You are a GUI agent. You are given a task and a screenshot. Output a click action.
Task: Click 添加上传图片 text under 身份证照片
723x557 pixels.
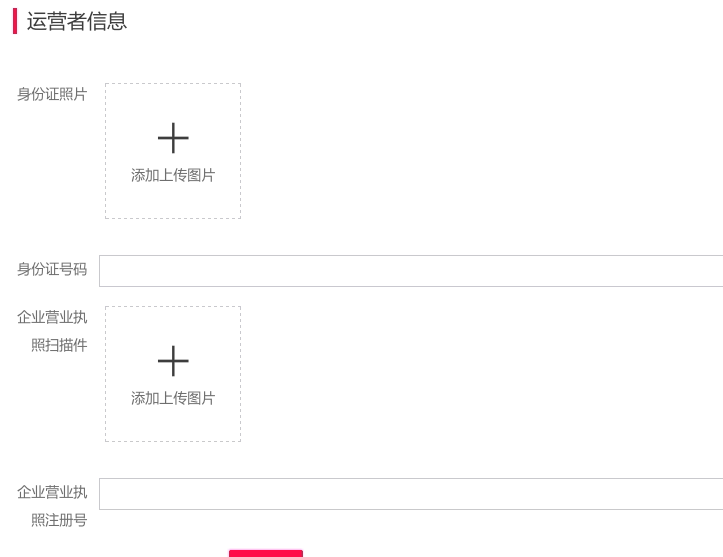pos(173,175)
